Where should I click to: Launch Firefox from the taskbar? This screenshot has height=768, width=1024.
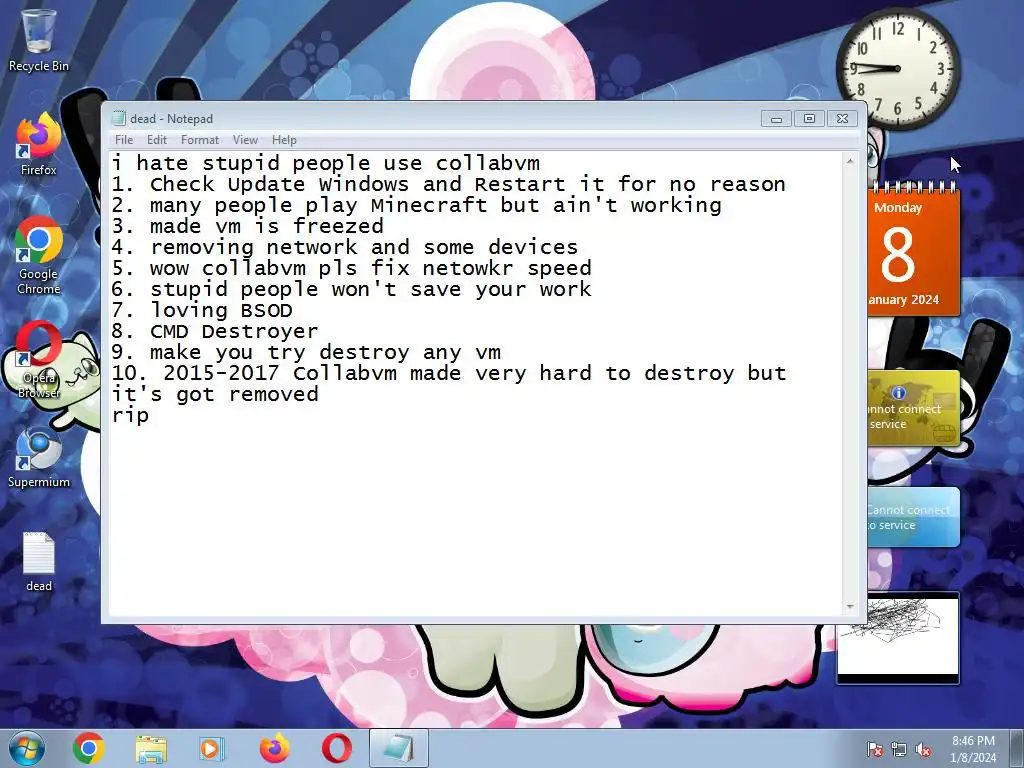tap(274, 748)
